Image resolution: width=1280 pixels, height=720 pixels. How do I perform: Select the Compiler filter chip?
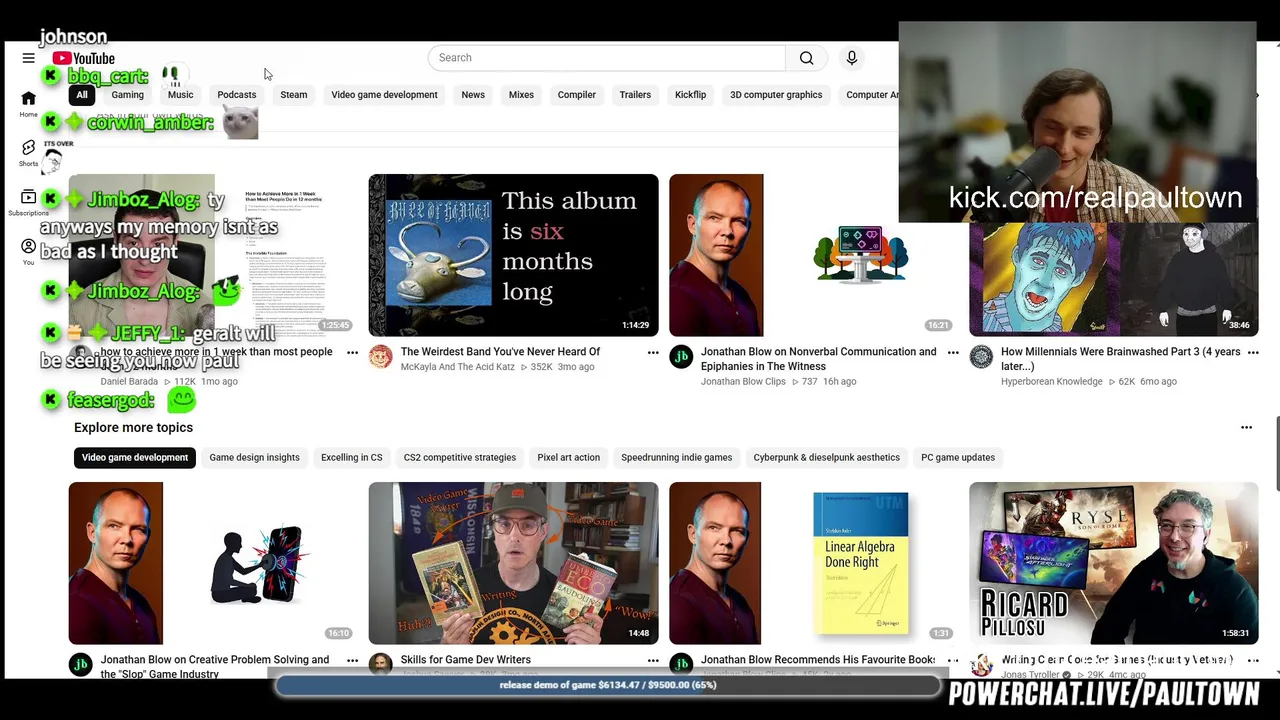[x=577, y=95]
